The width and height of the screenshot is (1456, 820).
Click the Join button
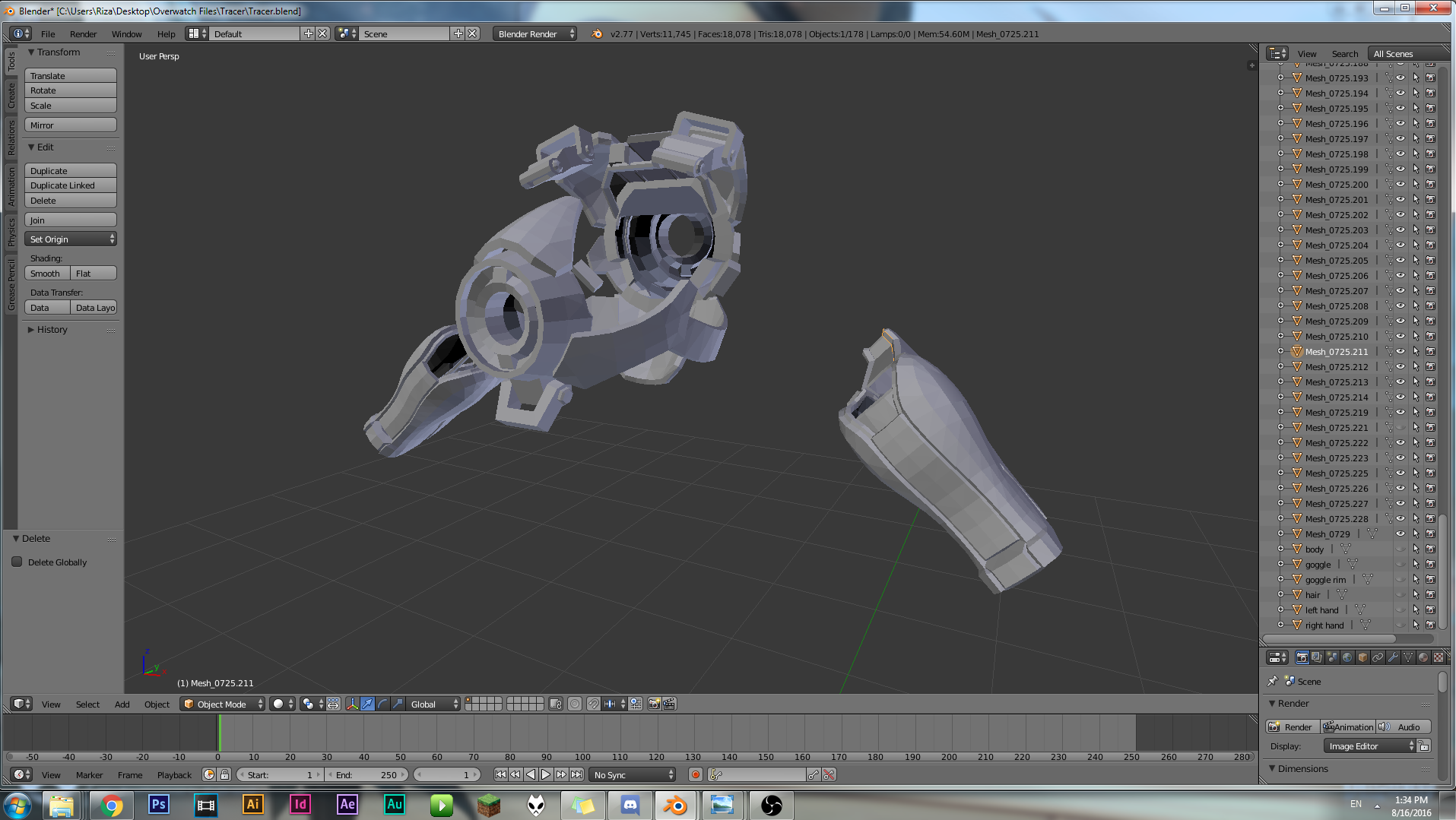[71, 220]
